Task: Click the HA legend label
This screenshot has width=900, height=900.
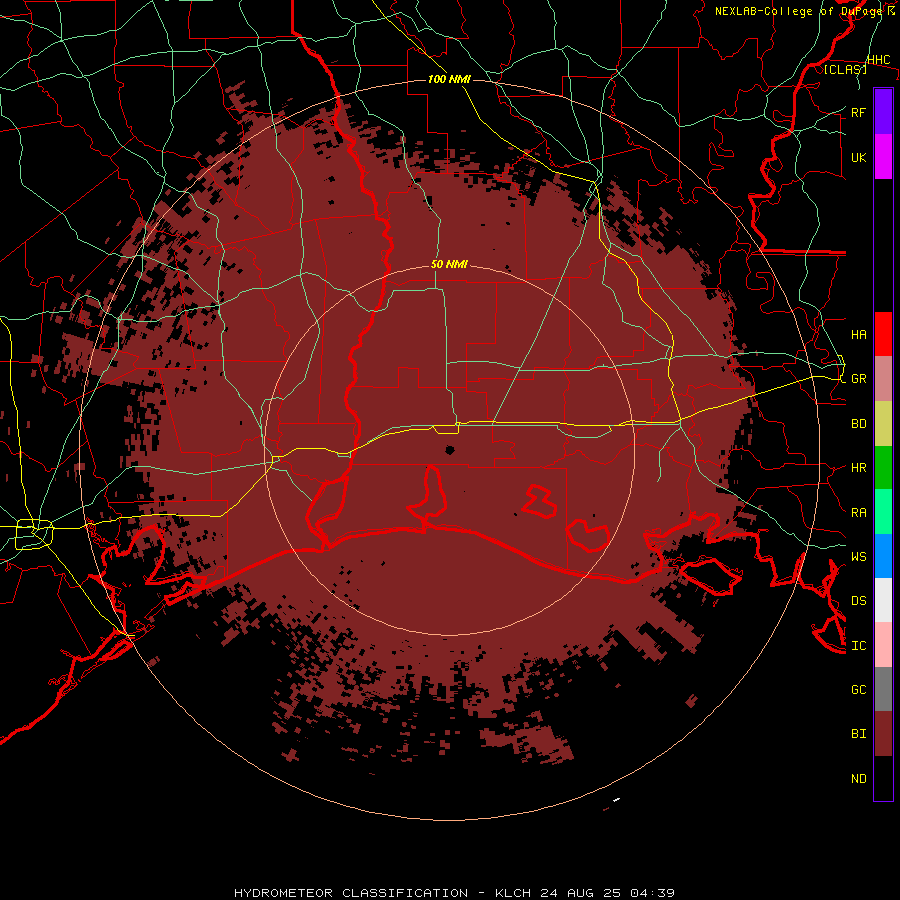Action: [859, 334]
